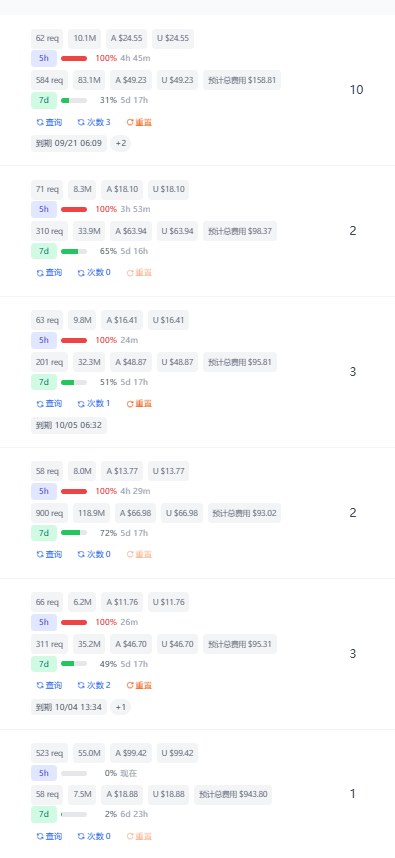Click 次数 1 refresh icon

pyautogui.click(x=81, y=403)
